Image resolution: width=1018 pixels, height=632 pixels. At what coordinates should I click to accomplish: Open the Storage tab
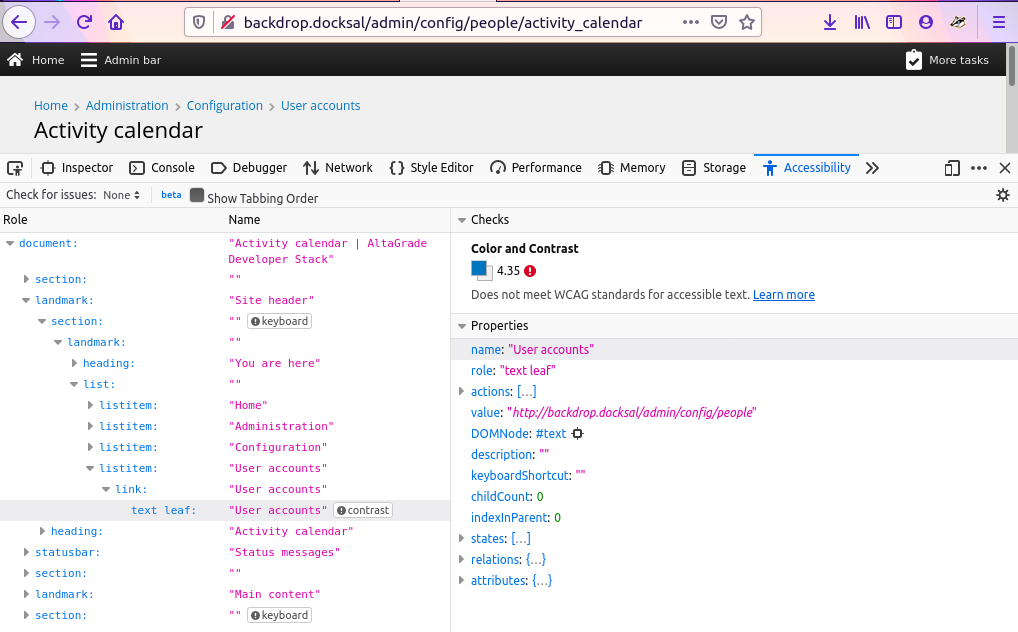pos(714,168)
